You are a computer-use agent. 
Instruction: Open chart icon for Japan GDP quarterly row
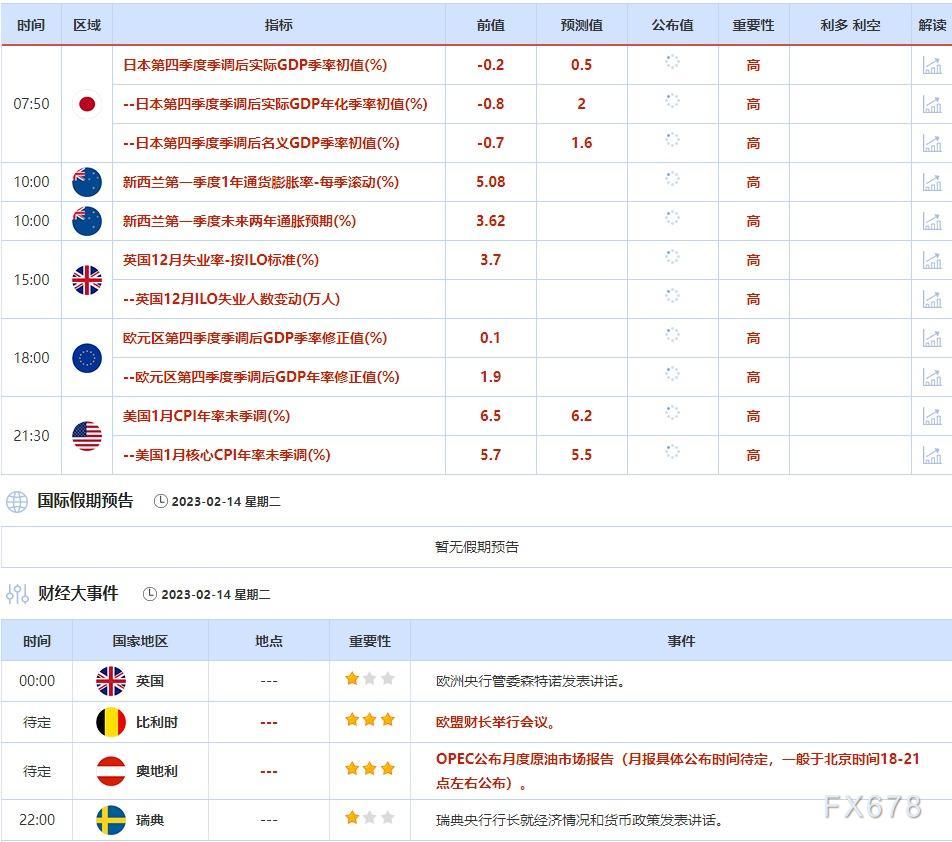click(x=931, y=65)
